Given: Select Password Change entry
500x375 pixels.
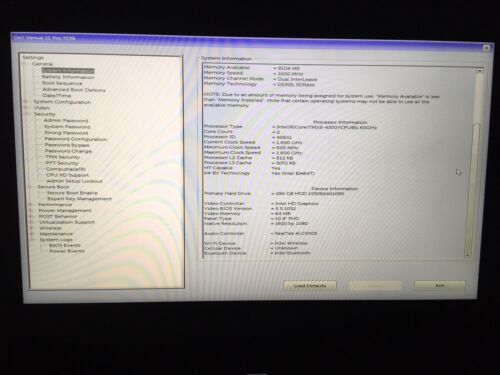Looking at the screenshot, I should tap(68, 151).
